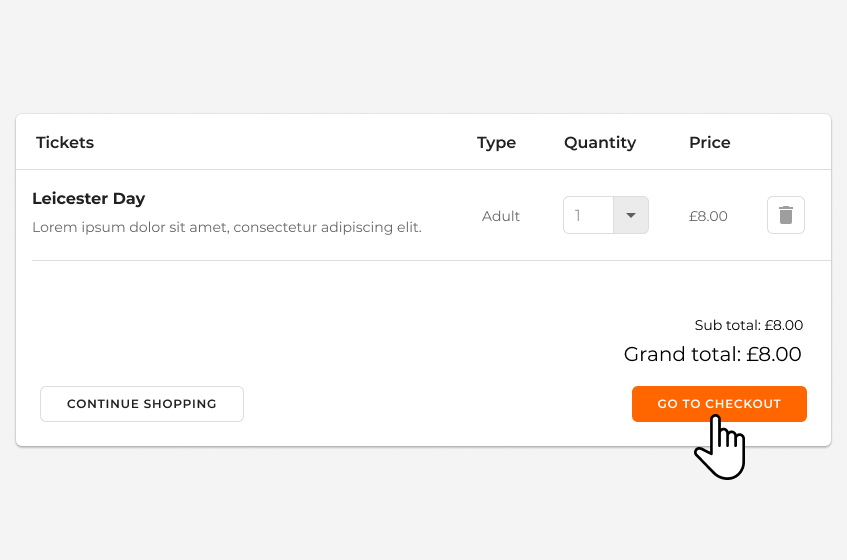The width and height of the screenshot is (847, 560).
Task: Click the Quantity column header
Action: click(599, 142)
